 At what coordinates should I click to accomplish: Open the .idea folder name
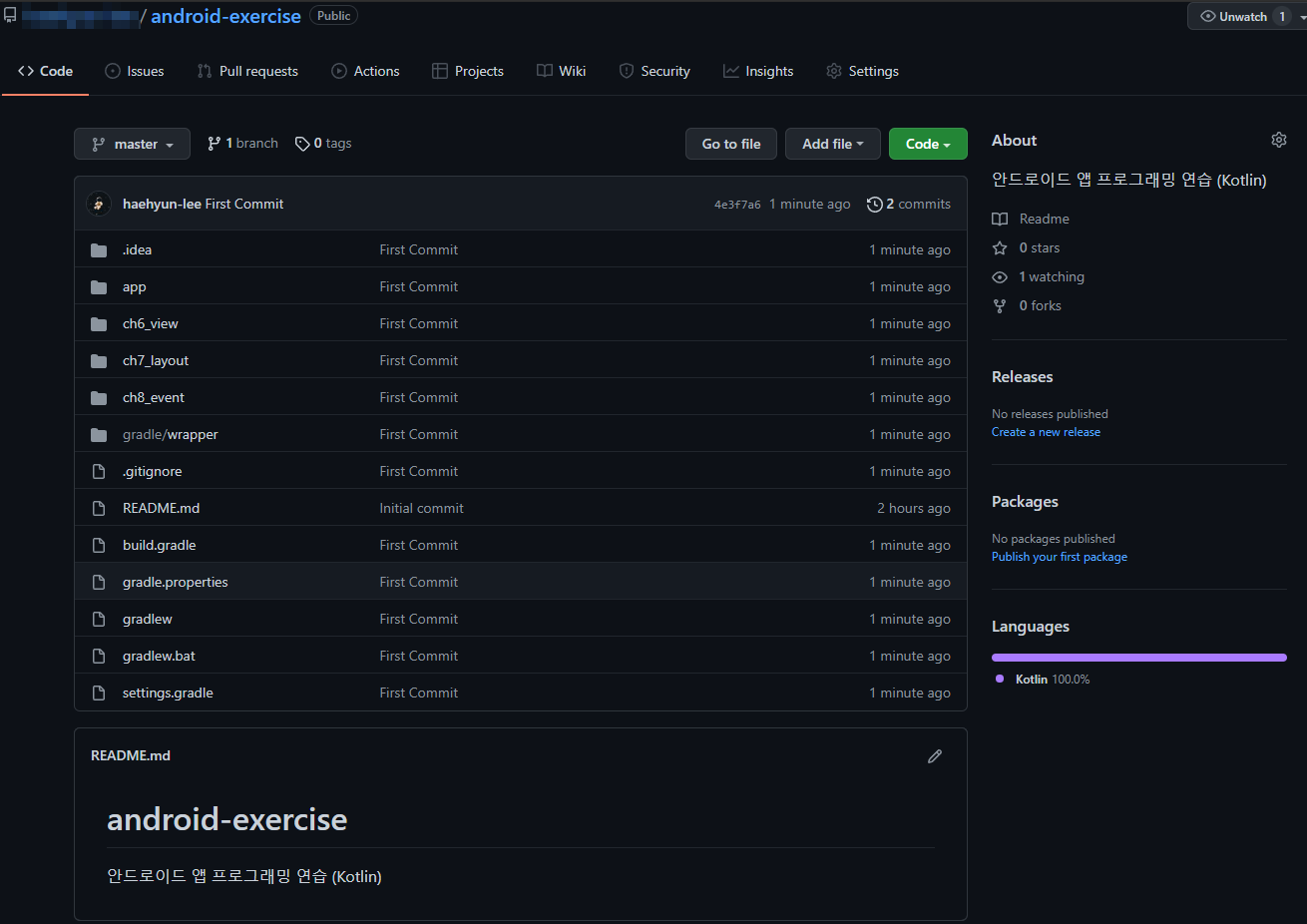click(x=137, y=249)
